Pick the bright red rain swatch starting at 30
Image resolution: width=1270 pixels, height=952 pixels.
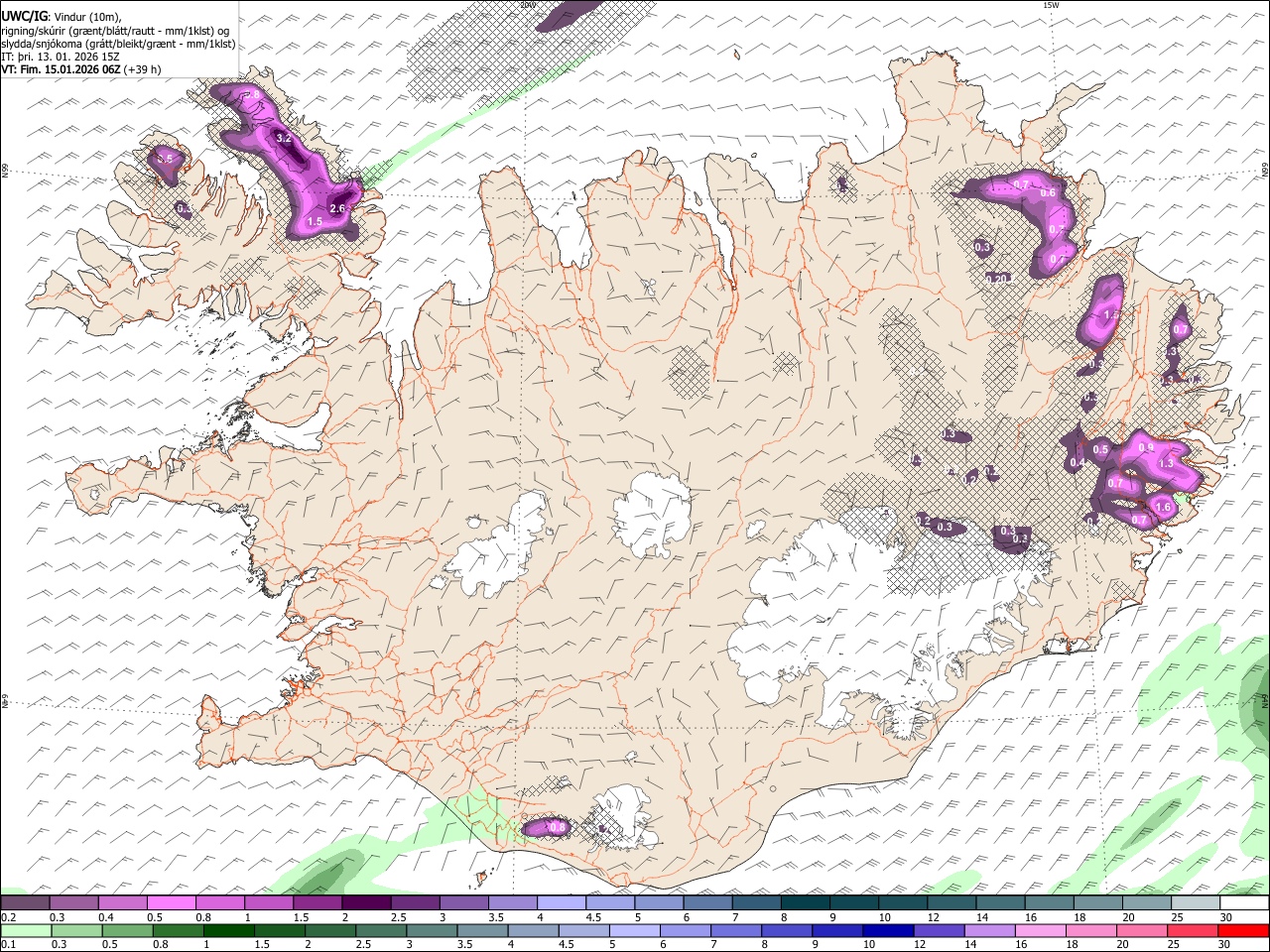[x=1244, y=930]
